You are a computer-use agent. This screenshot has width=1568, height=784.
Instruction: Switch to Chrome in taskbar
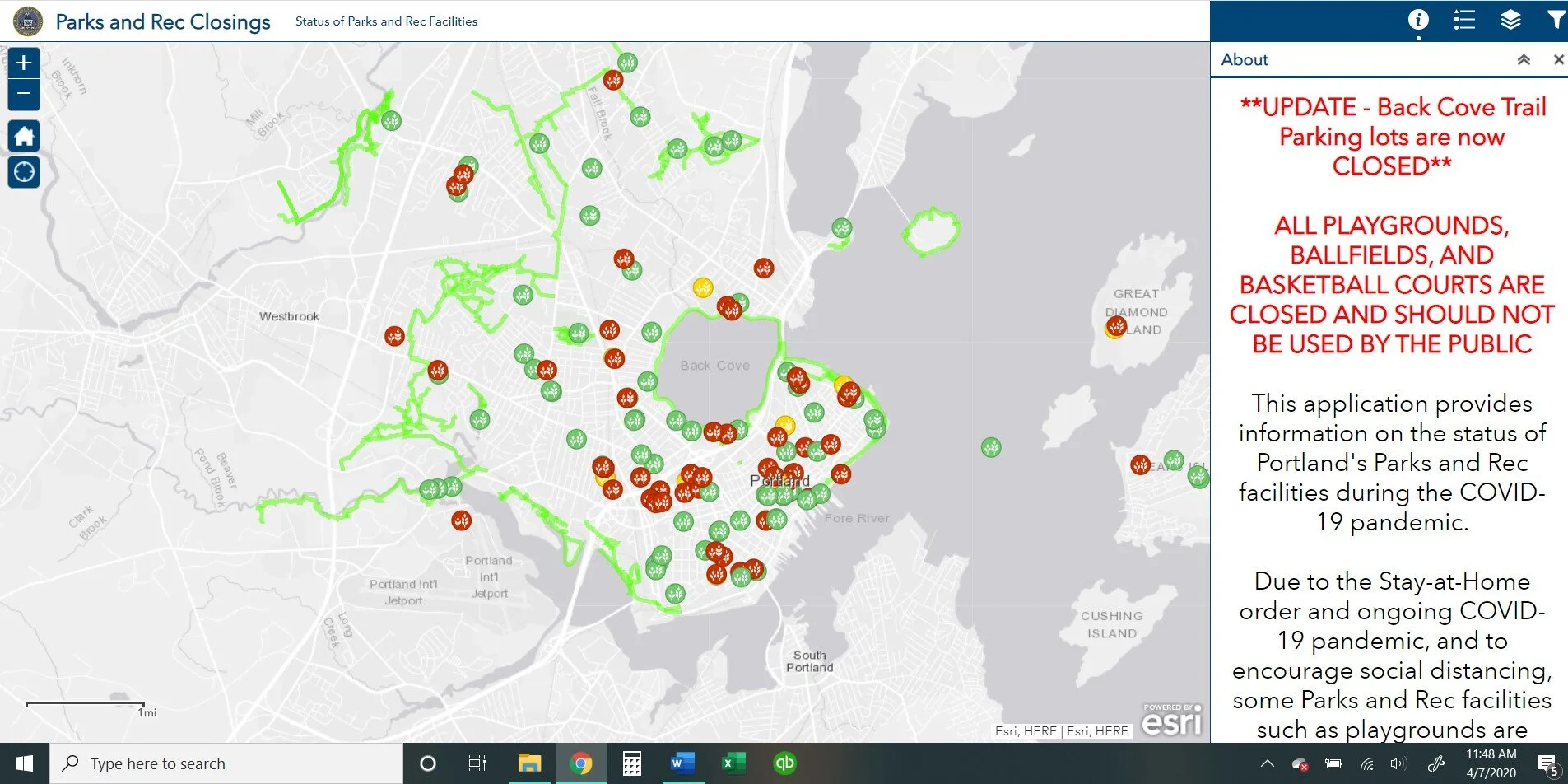click(581, 763)
